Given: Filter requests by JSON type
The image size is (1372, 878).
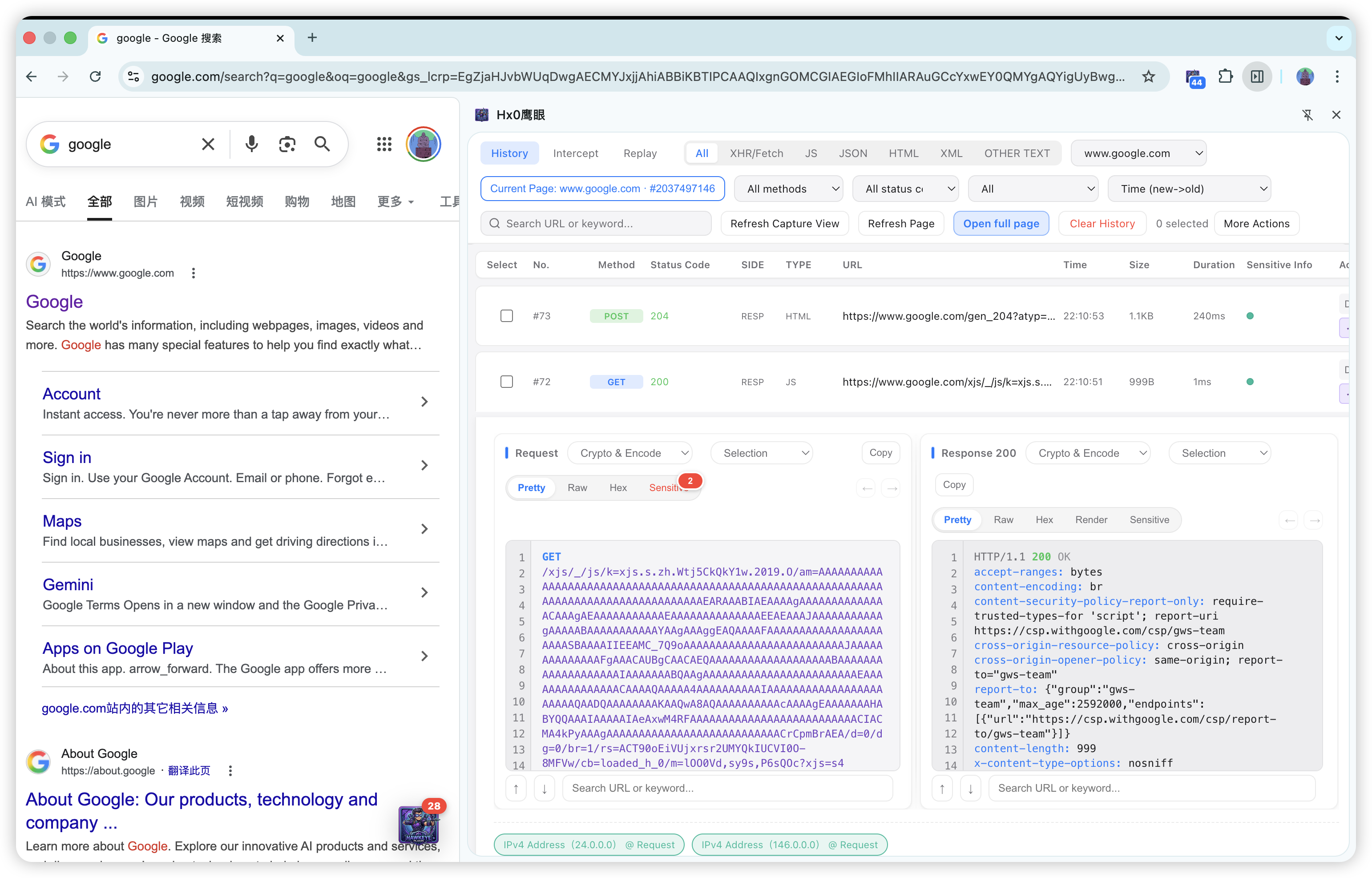Looking at the screenshot, I should pos(852,153).
